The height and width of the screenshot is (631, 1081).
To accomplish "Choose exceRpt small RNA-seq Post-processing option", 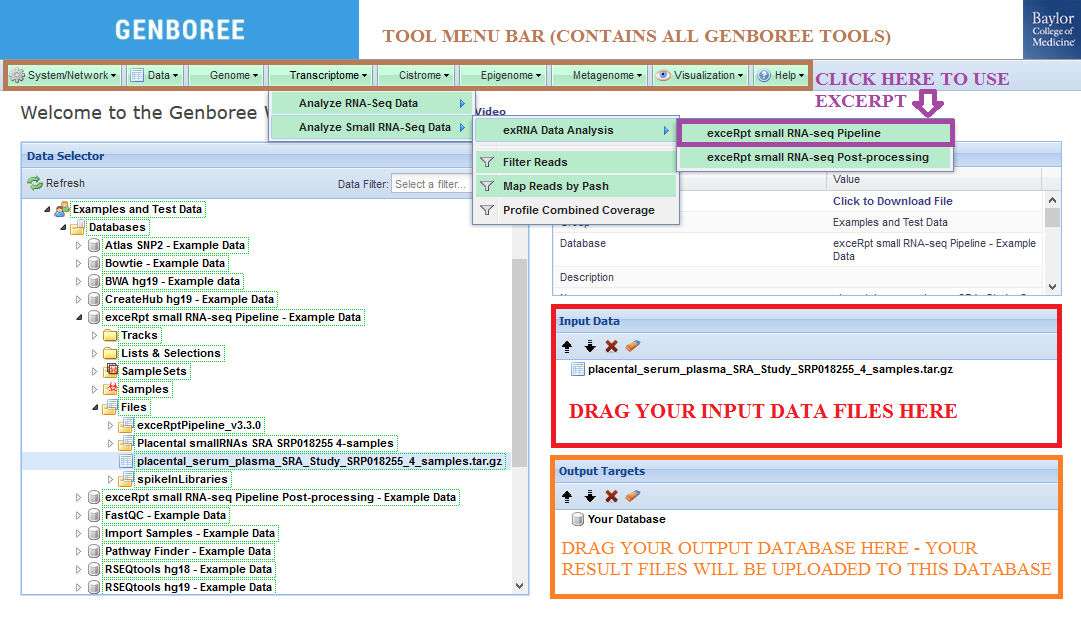I will (817, 157).
